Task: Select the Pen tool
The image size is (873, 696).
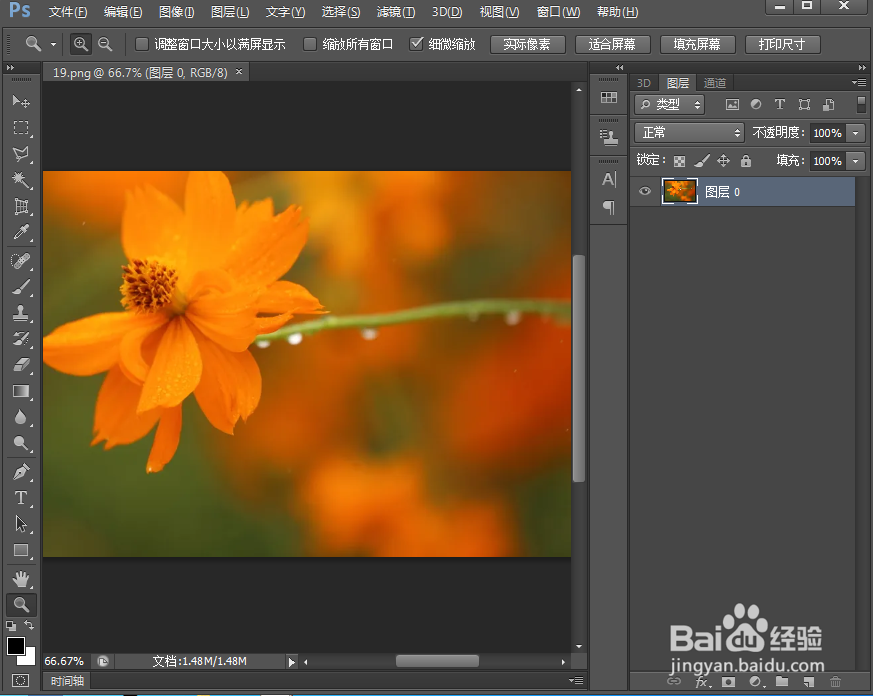Action: click(x=21, y=472)
